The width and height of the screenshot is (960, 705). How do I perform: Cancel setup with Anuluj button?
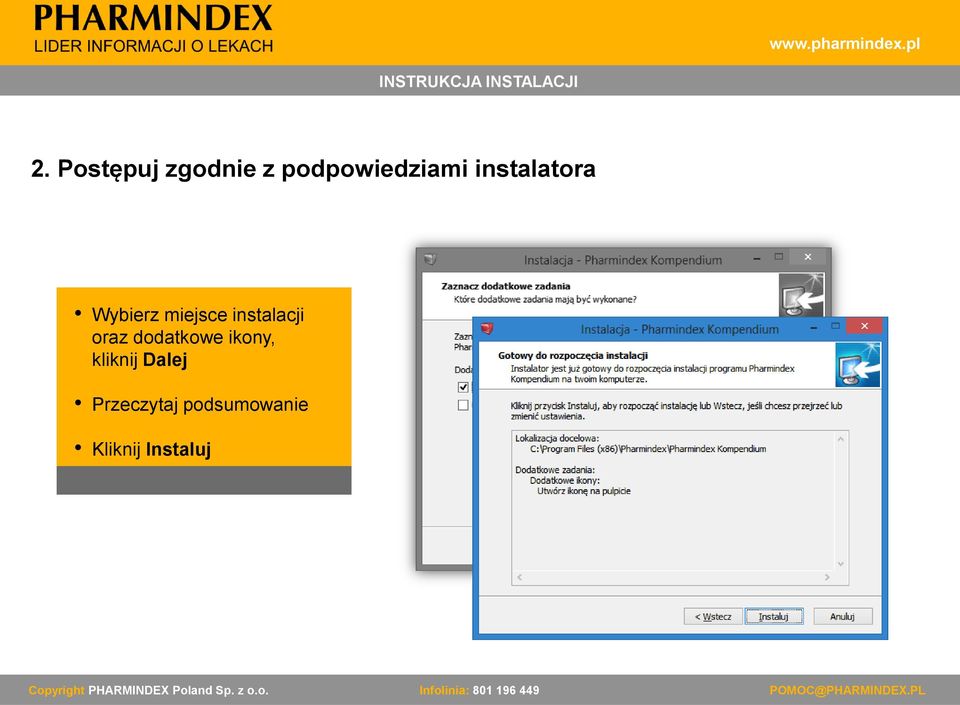tap(842, 616)
